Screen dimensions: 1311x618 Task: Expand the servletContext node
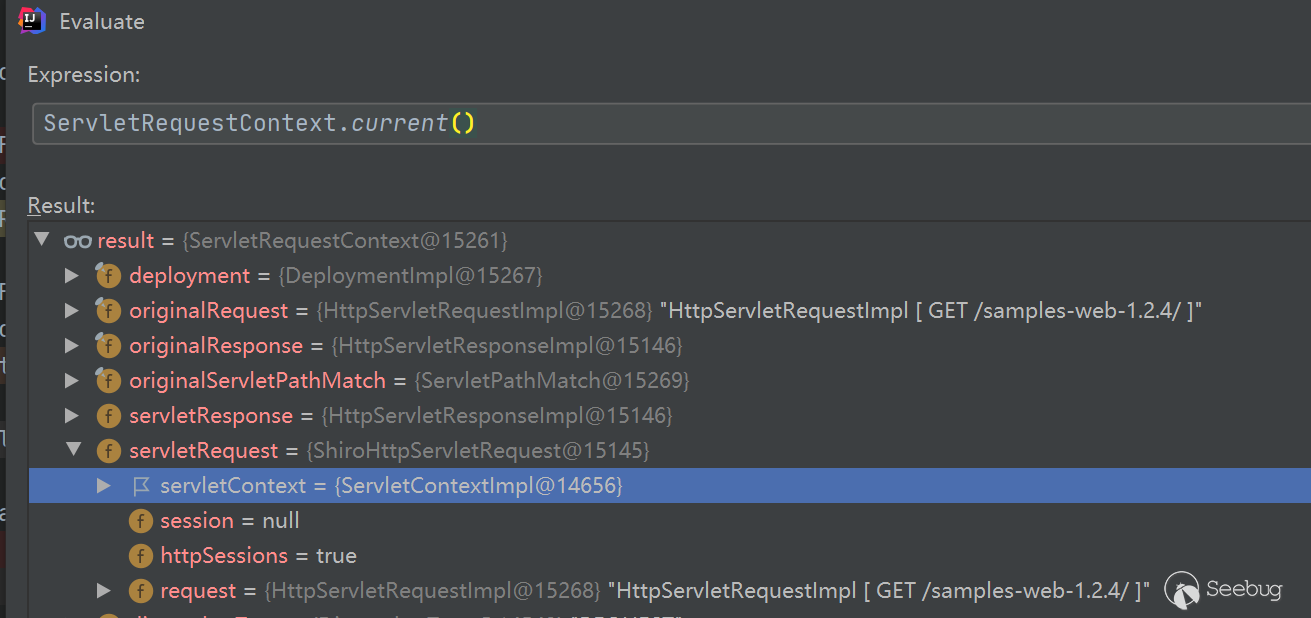pos(103,486)
